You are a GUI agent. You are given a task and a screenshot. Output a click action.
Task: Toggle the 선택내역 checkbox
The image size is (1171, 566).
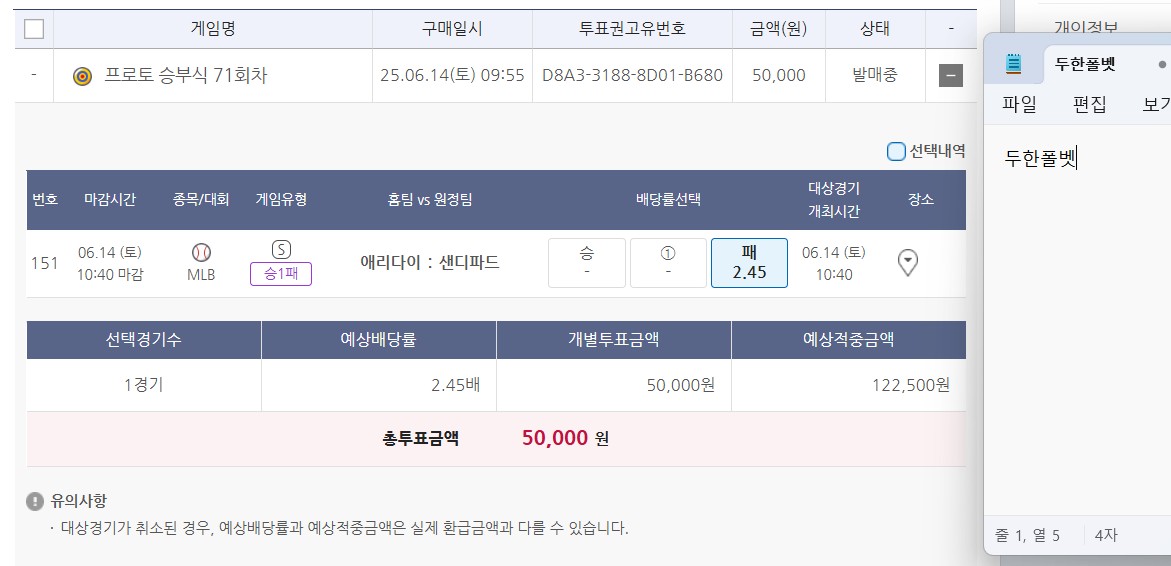(896, 151)
